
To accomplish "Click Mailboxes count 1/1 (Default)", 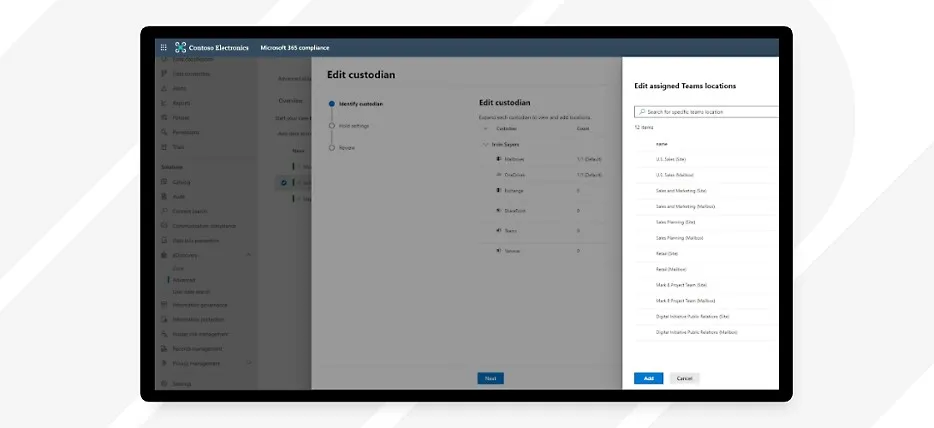I will click(589, 159).
